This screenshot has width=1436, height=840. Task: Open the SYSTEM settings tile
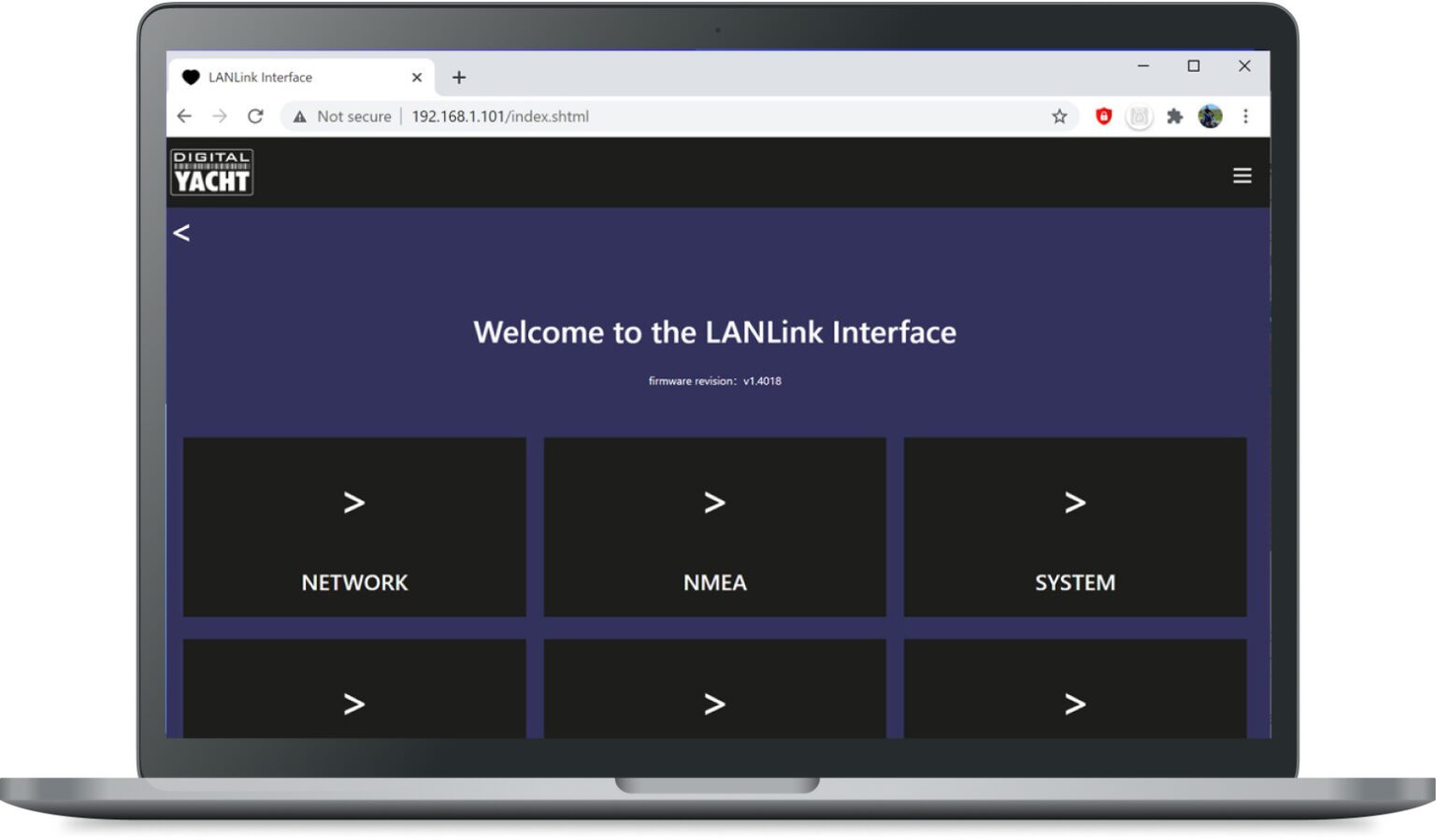coord(1075,527)
